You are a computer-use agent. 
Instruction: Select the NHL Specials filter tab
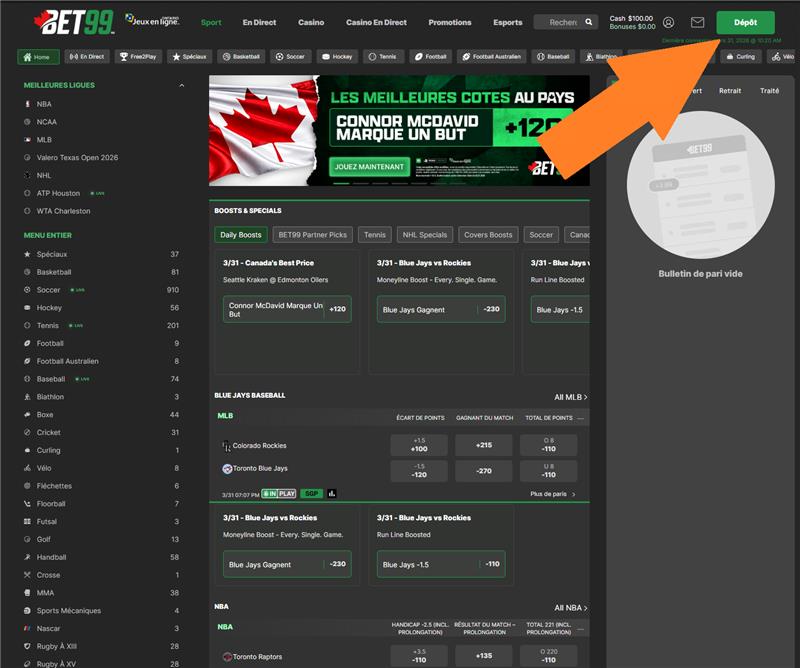pos(423,235)
